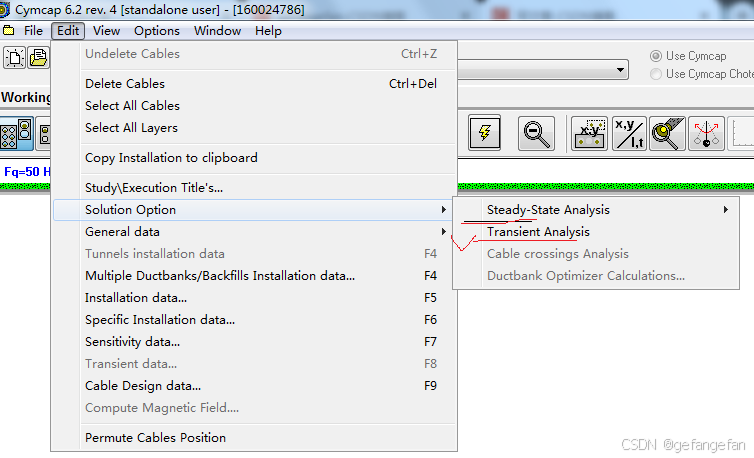Click greyed Ductbank Optimizer Calculations entry
This screenshot has width=754, height=458.
(x=596, y=276)
